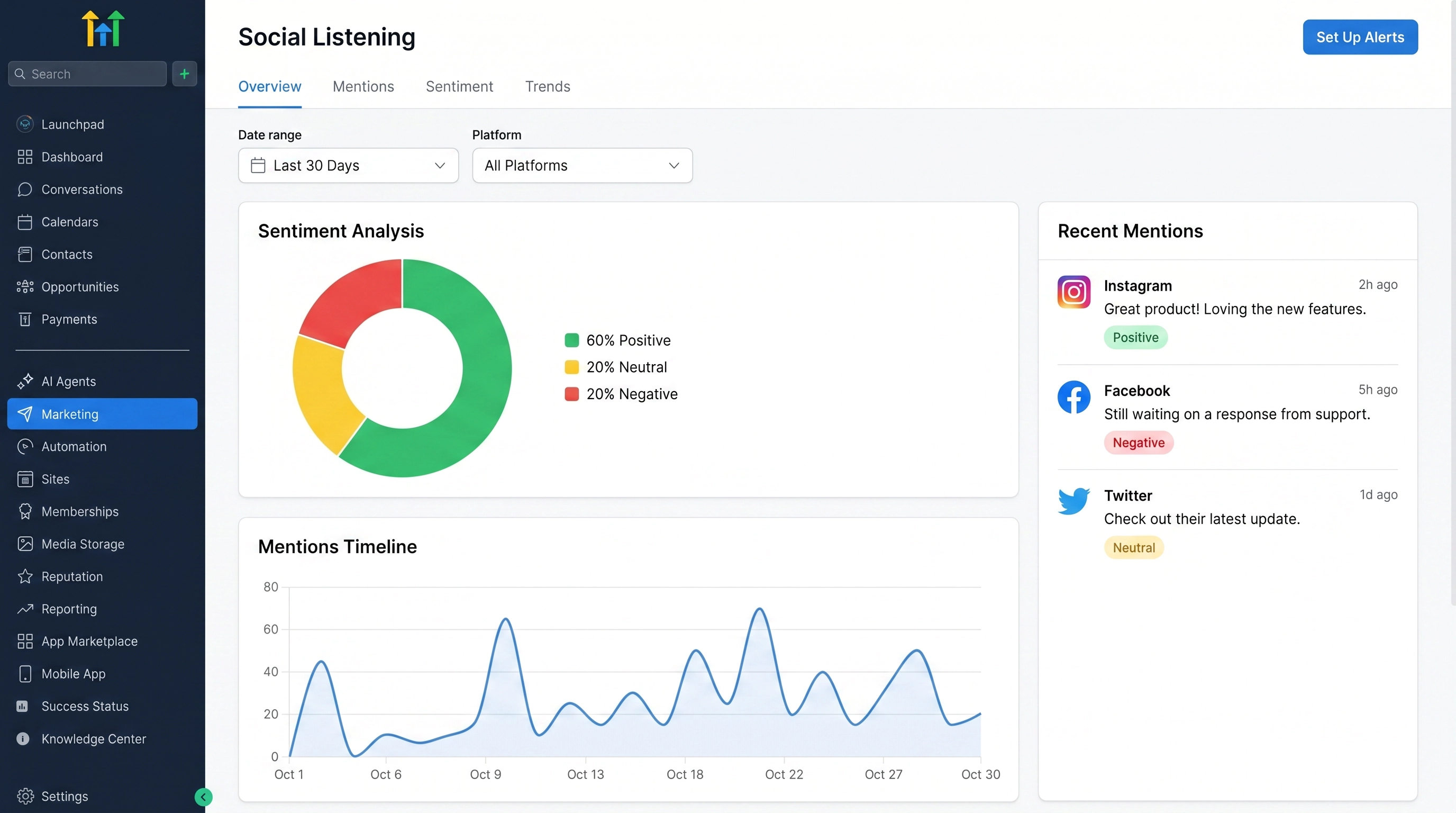Click inside the sidebar Search field
The width and height of the screenshot is (1456, 813).
88,74
